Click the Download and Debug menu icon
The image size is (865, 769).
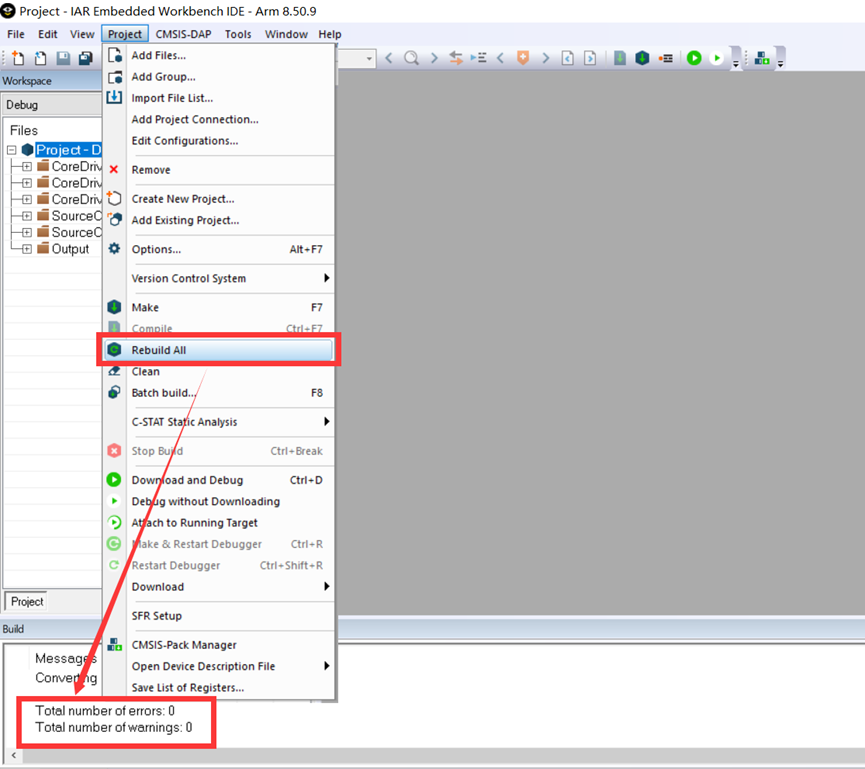point(114,480)
